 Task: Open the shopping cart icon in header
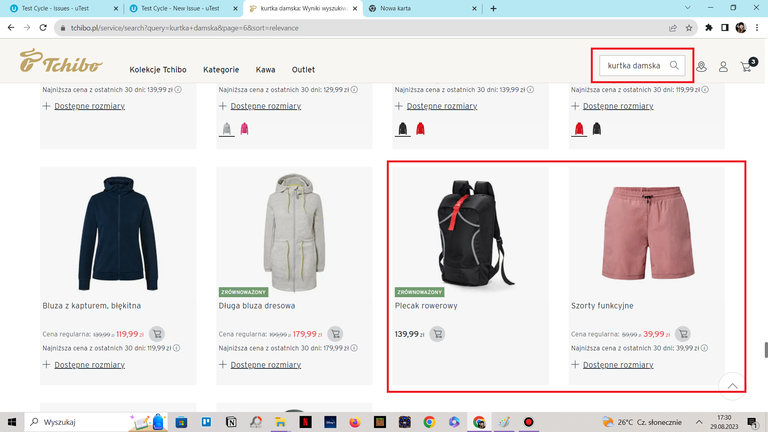point(746,67)
